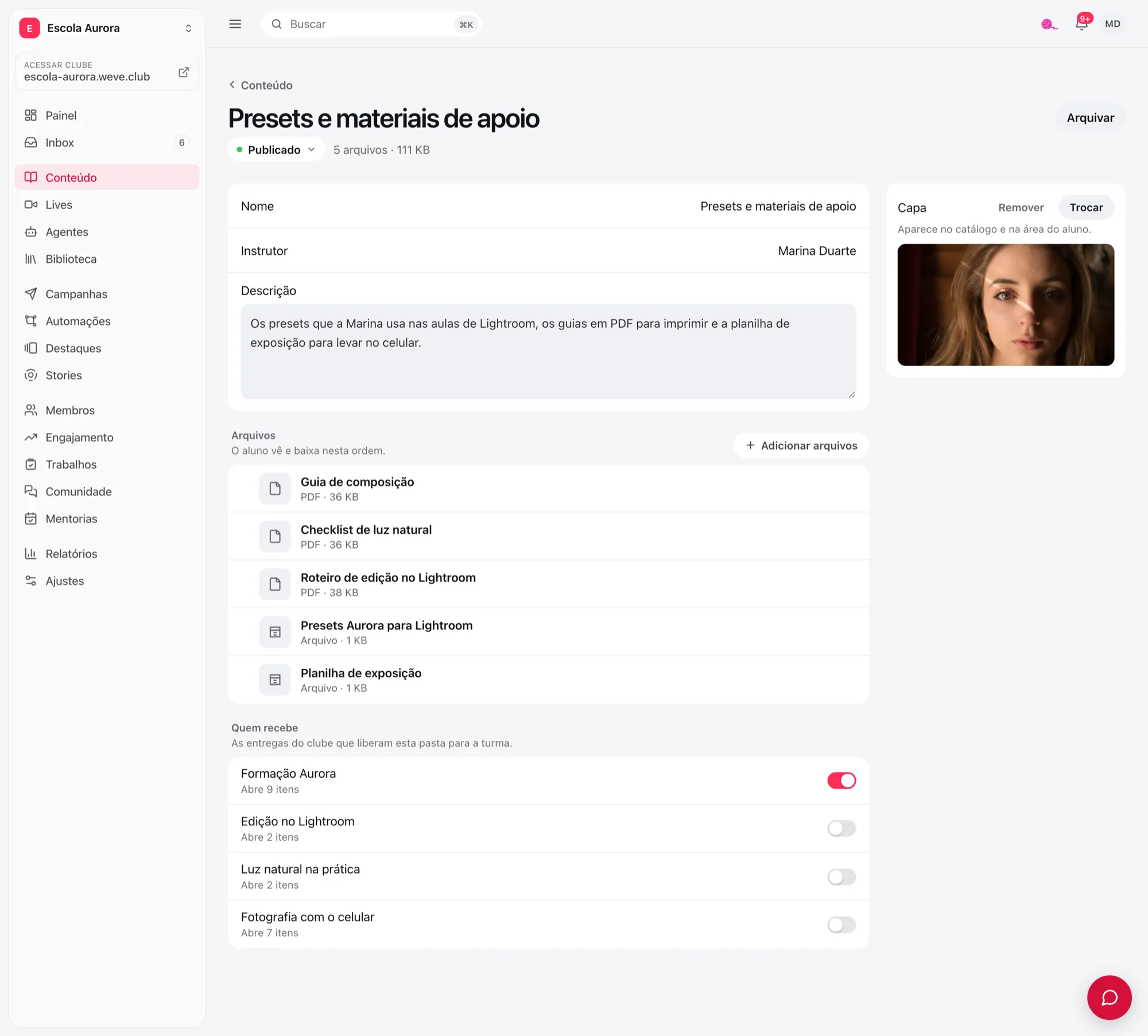Open the red chat bubble button
This screenshot has width=1148, height=1036.
click(x=1108, y=997)
